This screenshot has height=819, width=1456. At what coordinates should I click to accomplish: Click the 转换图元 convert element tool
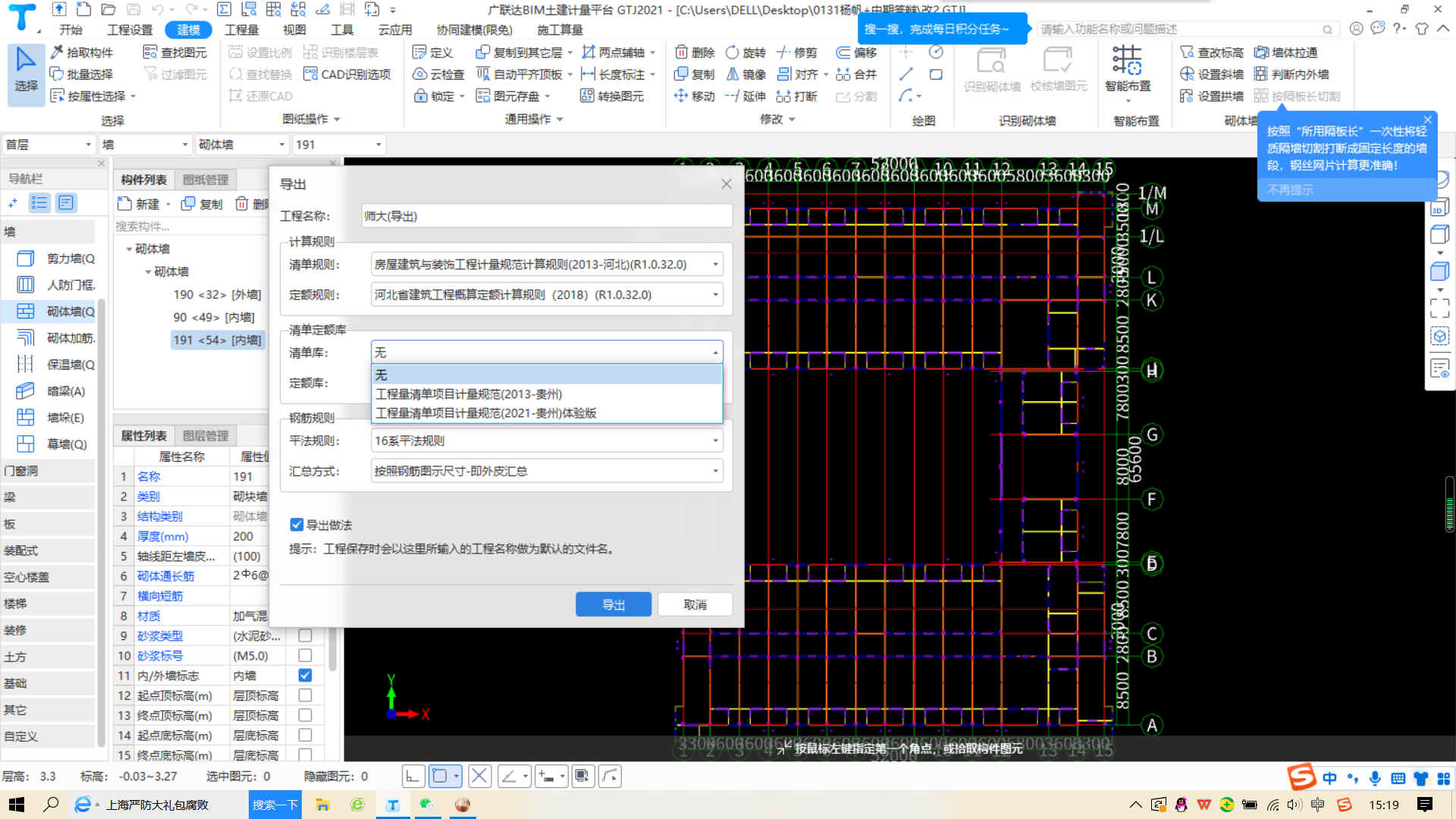coord(612,96)
